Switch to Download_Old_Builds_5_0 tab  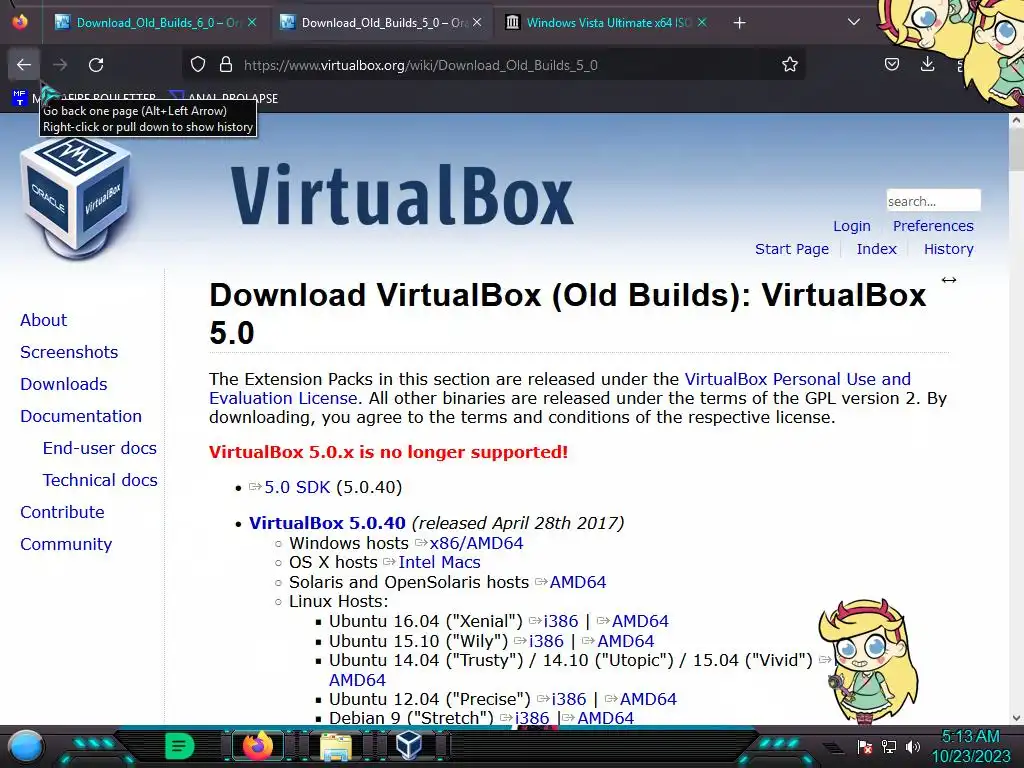(x=383, y=23)
